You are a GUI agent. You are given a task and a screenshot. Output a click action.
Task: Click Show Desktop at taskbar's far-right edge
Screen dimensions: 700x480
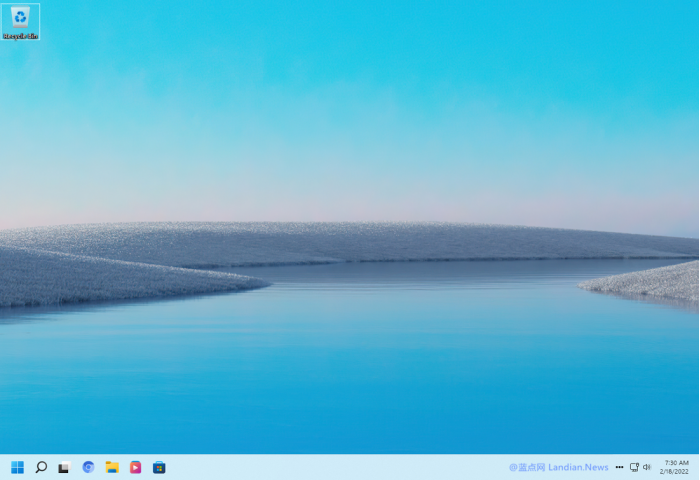697,467
